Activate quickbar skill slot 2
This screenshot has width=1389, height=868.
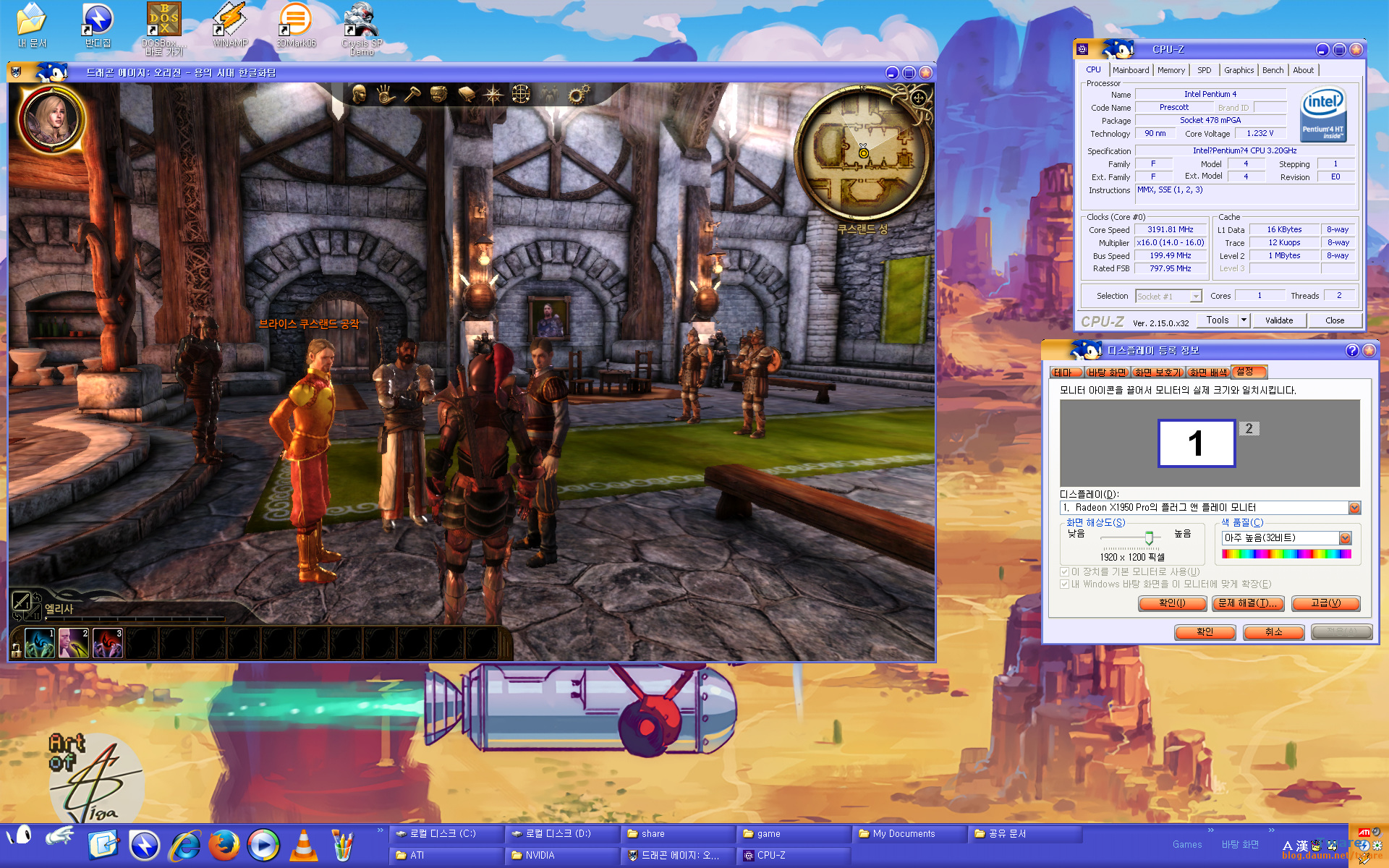tap(74, 642)
